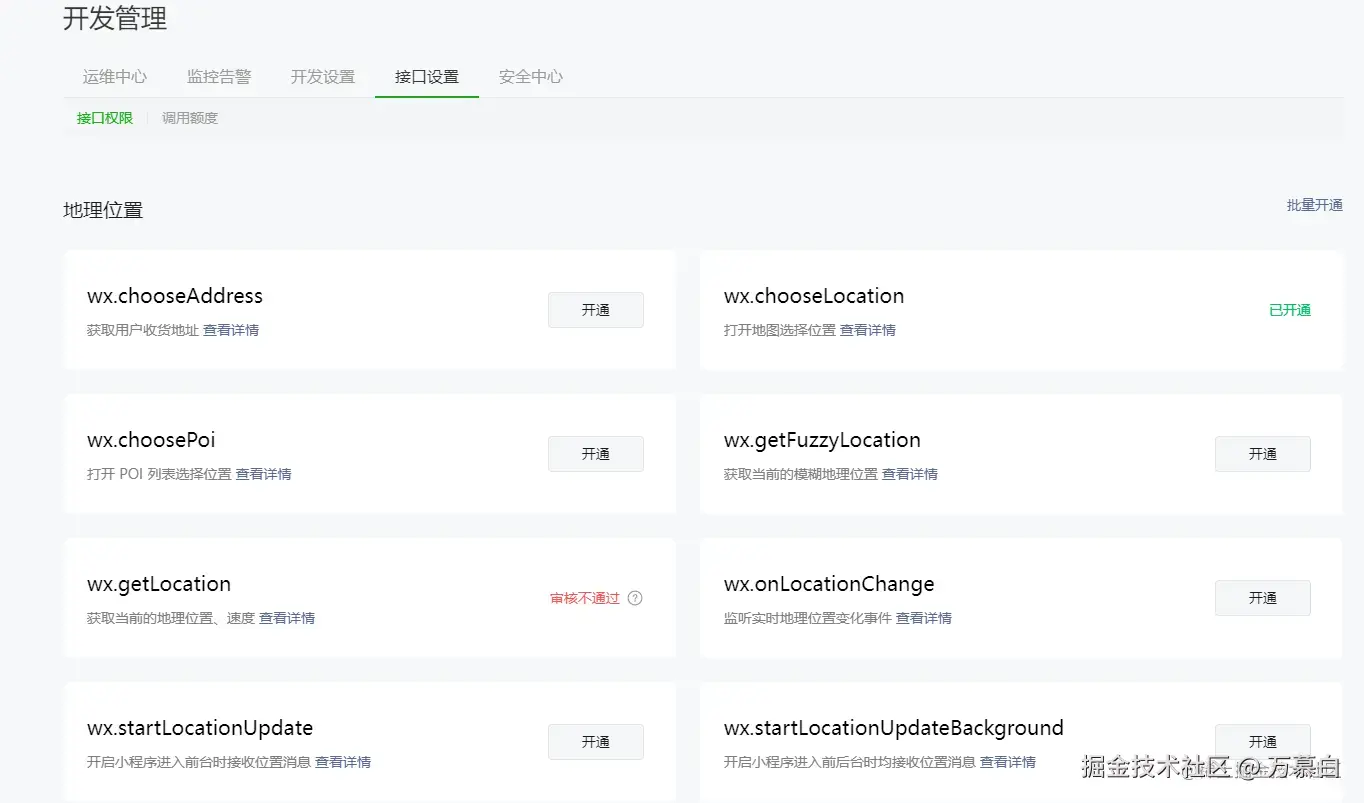Click the wx.getLocation title
Image resolution: width=1364 pixels, height=803 pixels.
tap(159, 584)
